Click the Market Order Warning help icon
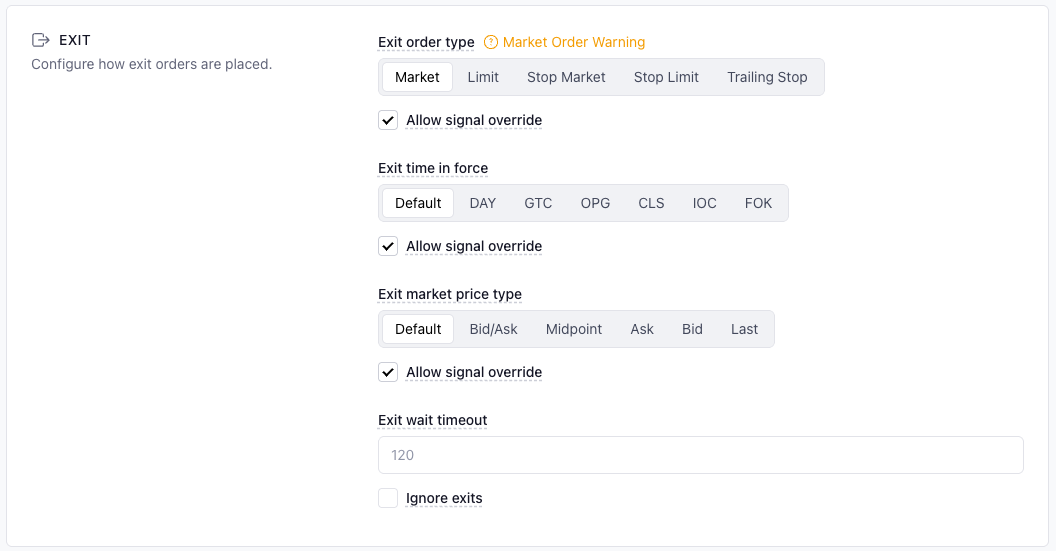1056x551 pixels. 491,42
